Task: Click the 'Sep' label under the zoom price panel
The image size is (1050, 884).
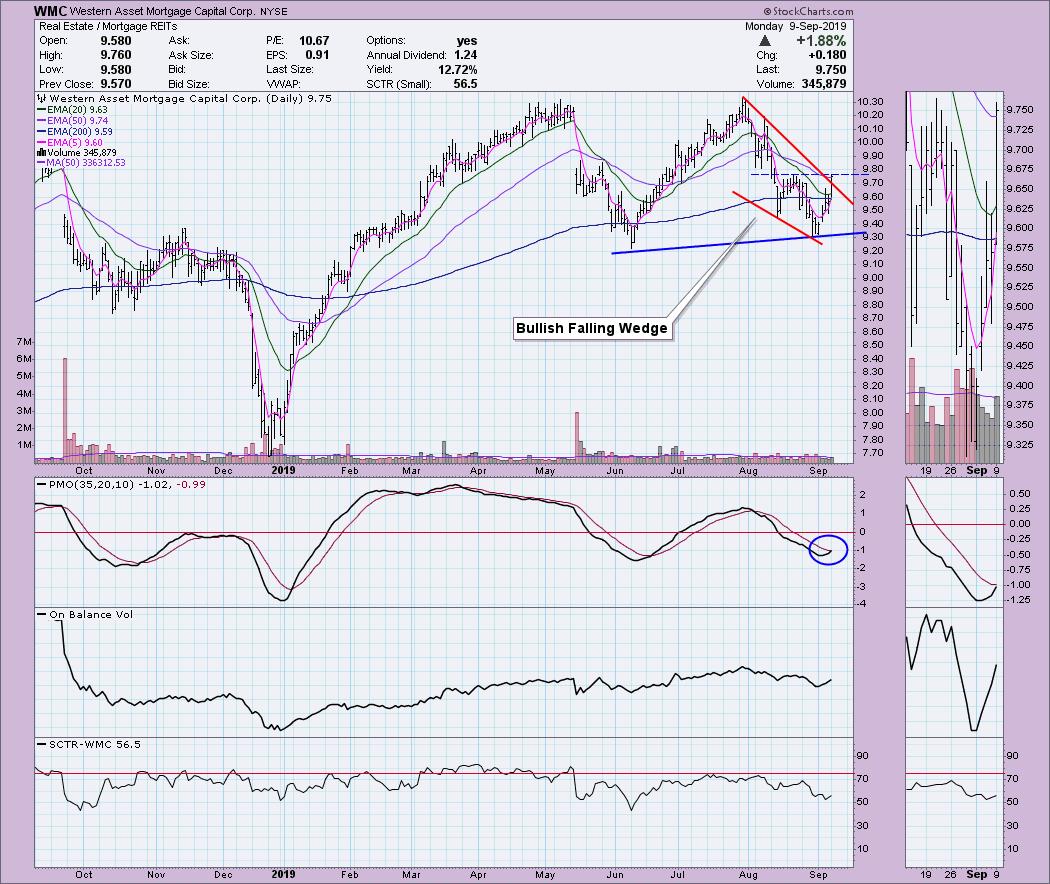Action: (x=976, y=470)
